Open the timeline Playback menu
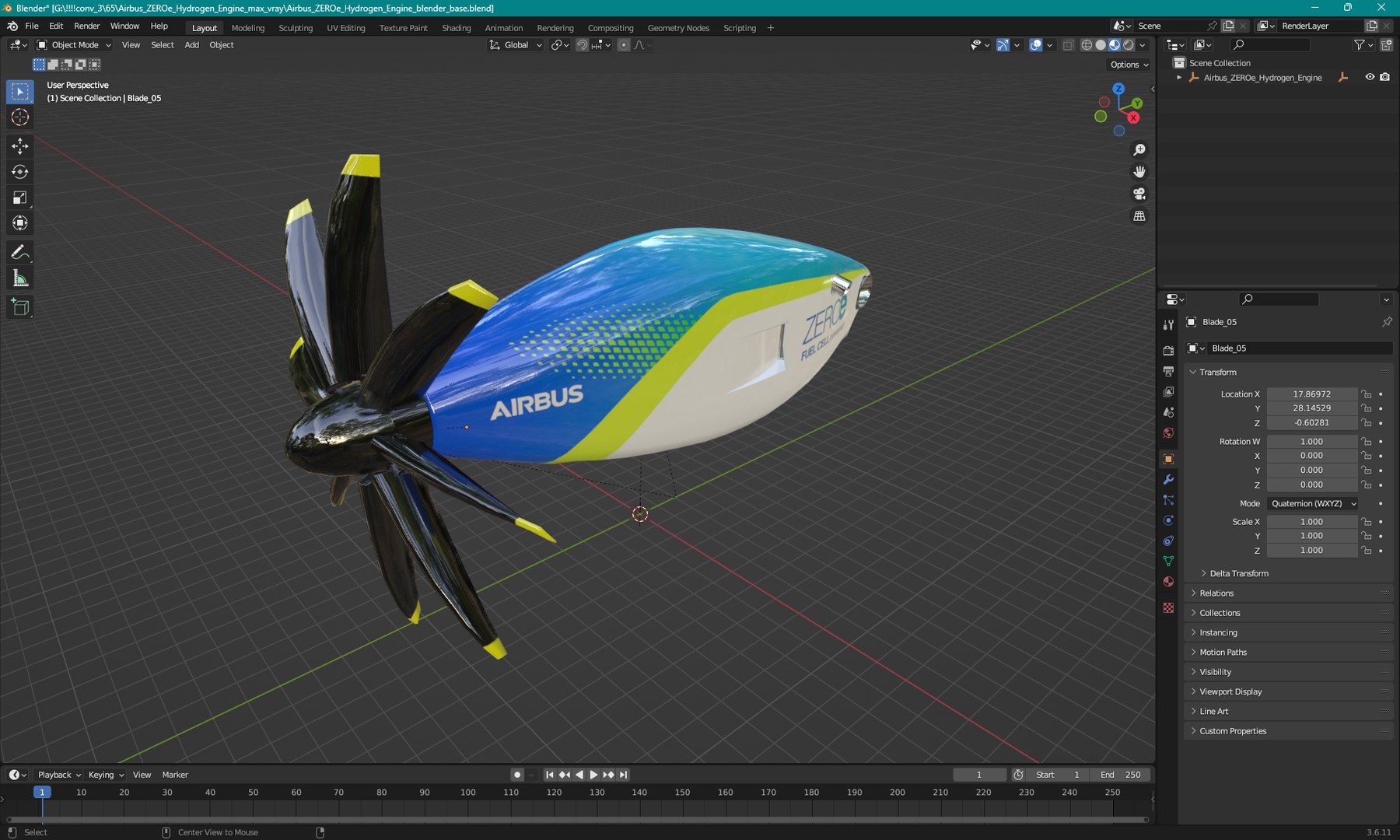 59,775
